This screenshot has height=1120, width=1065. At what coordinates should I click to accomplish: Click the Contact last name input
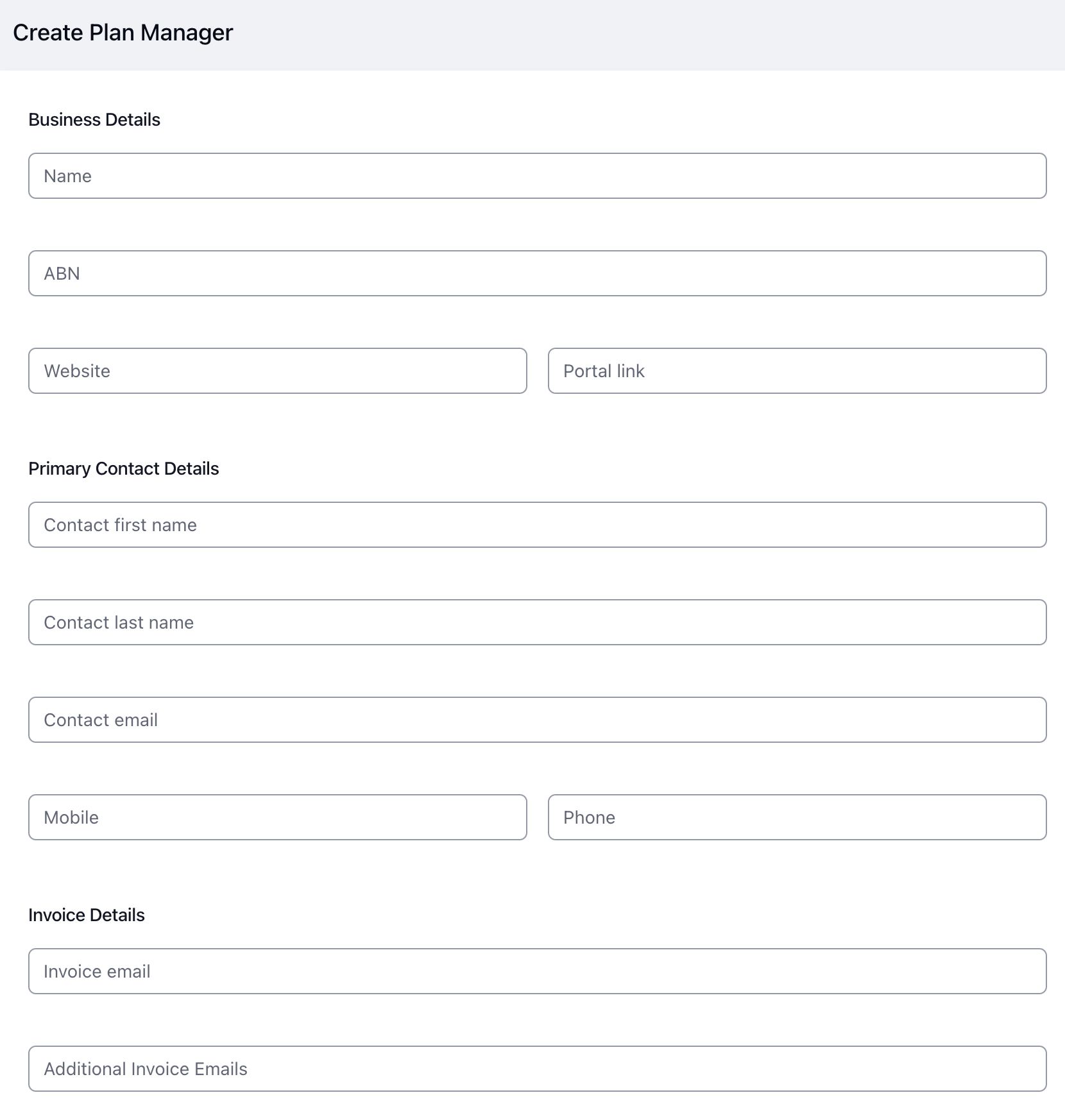(537, 622)
